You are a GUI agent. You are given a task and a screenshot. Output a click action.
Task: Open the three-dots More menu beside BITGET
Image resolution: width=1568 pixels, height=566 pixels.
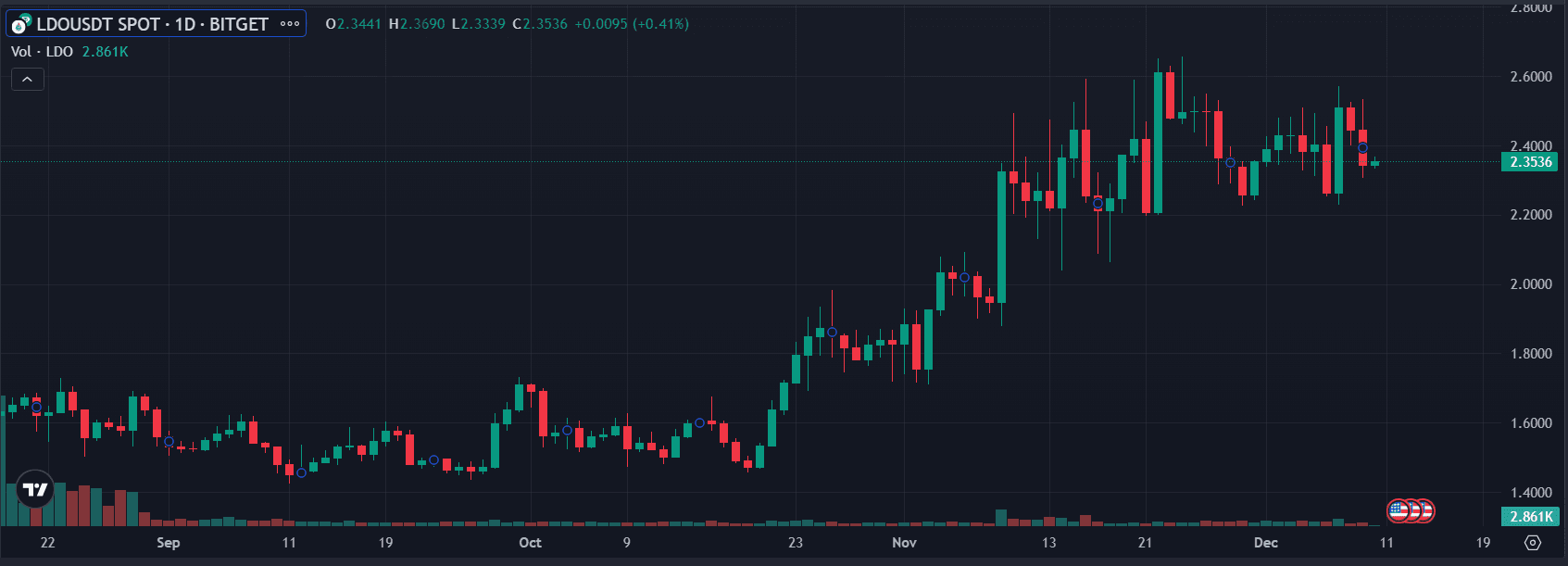coord(290,24)
